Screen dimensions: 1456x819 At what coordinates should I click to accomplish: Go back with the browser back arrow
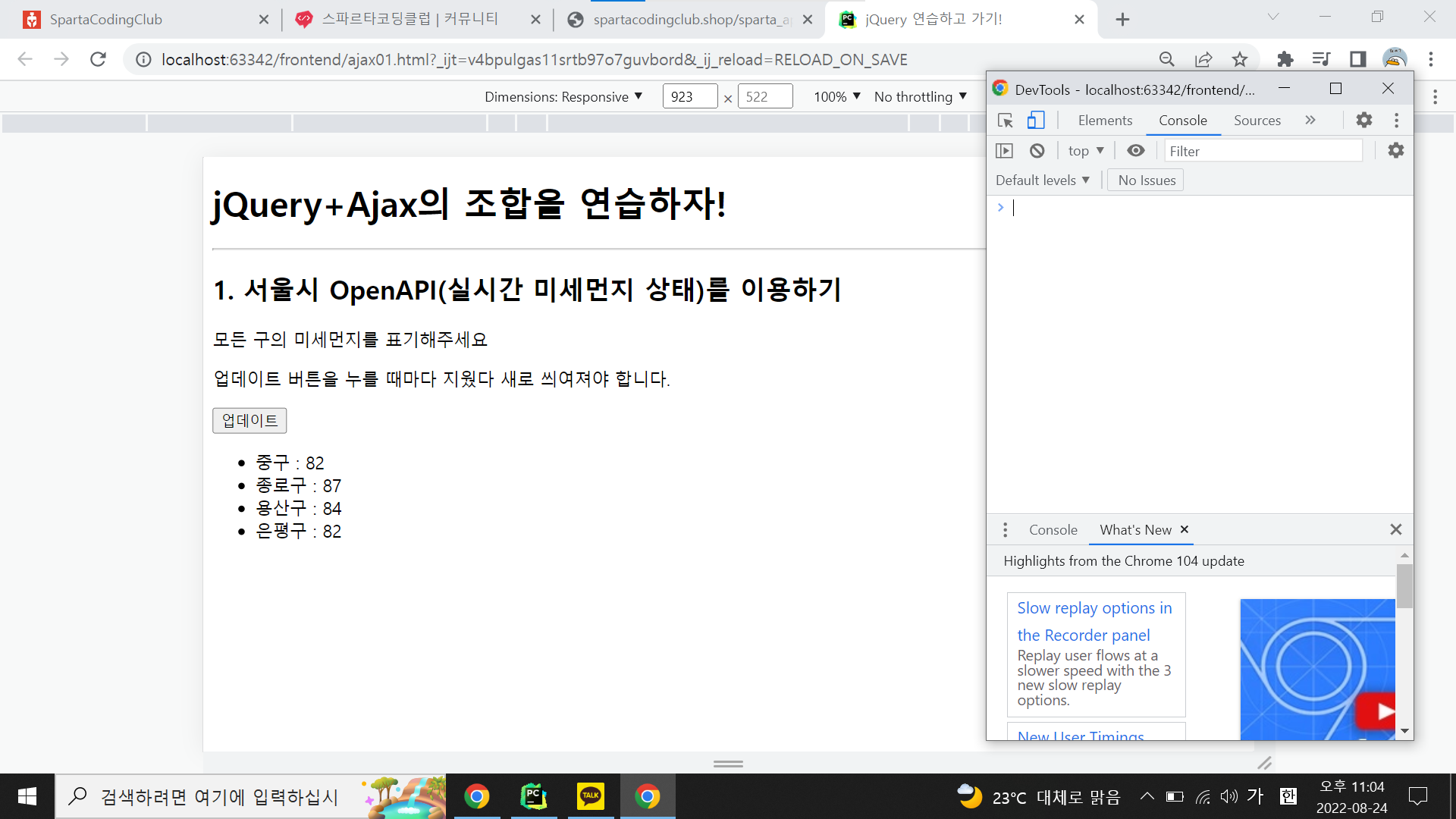coord(25,59)
